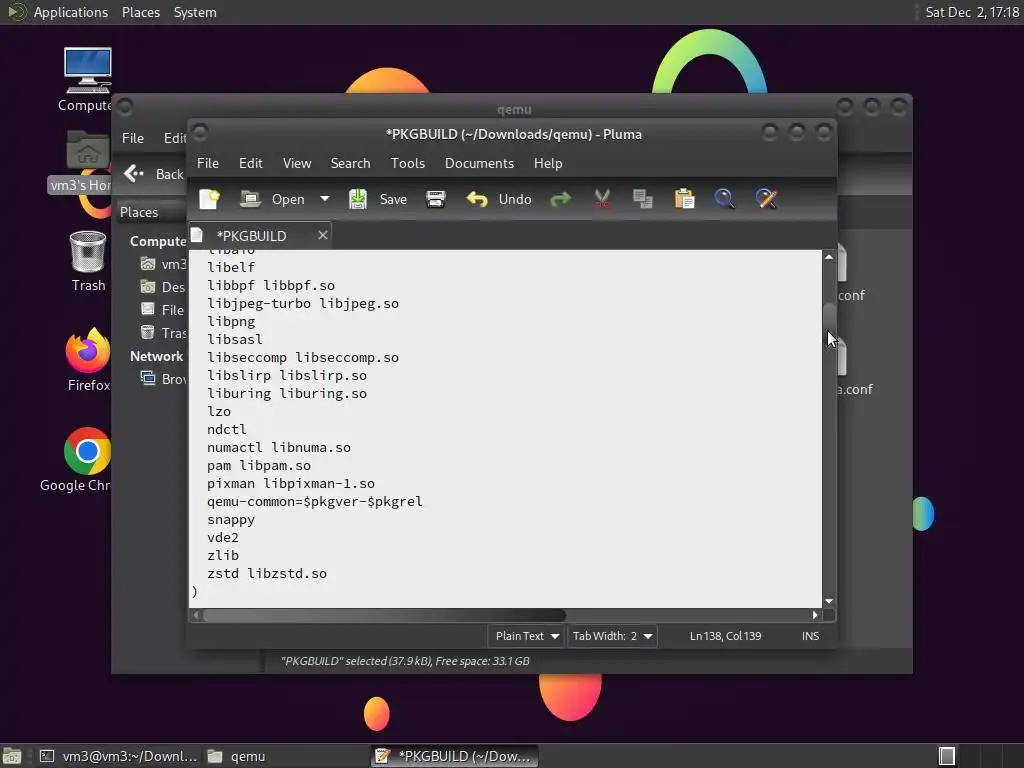The height and width of the screenshot is (768, 1024).
Task: Switch to the *PKGBUILD taskbar button
Action: [455, 756]
